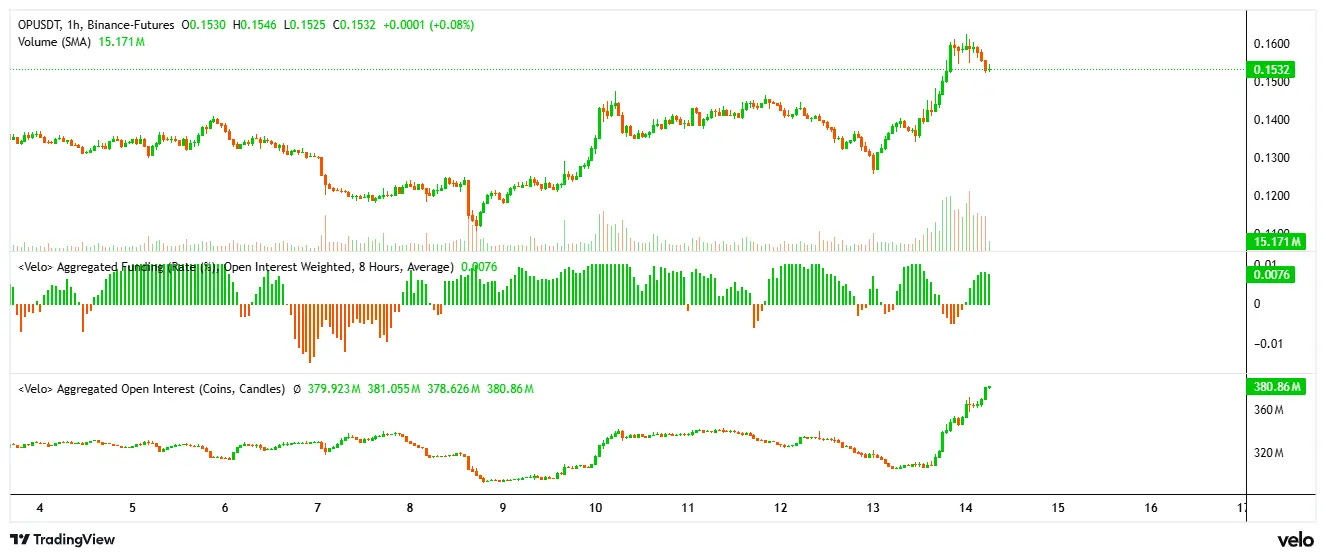Click the 0.1200 price axis label
Screen dimensions: 1326x557
(x=1270, y=197)
